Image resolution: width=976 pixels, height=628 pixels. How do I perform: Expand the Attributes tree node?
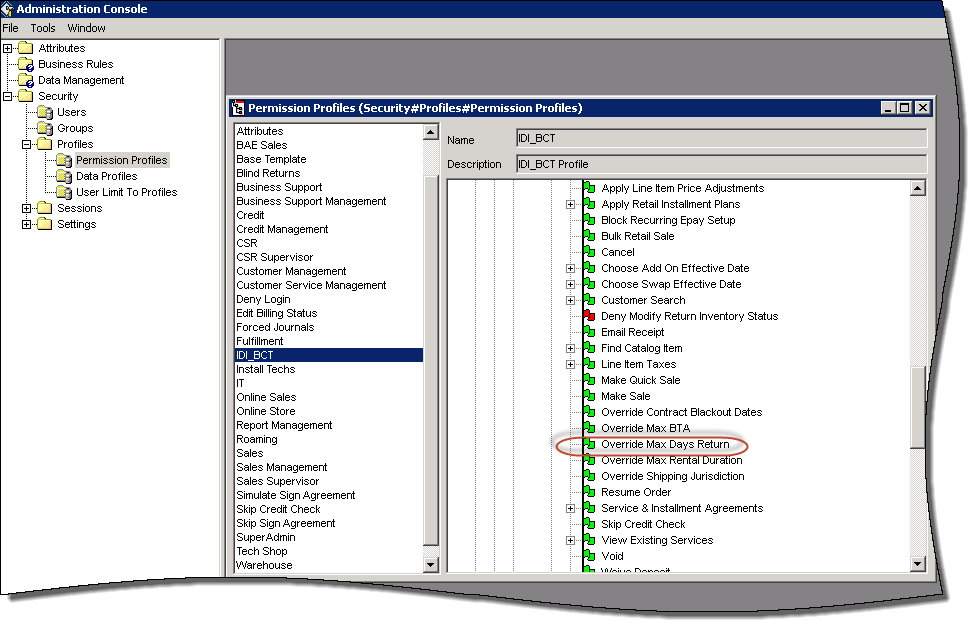[x=8, y=48]
